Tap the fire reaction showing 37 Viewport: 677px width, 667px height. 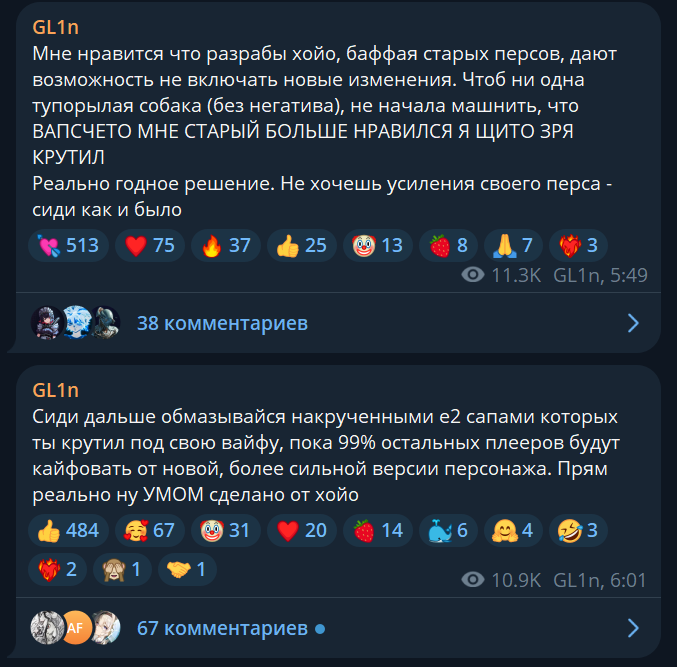pos(226,246)
